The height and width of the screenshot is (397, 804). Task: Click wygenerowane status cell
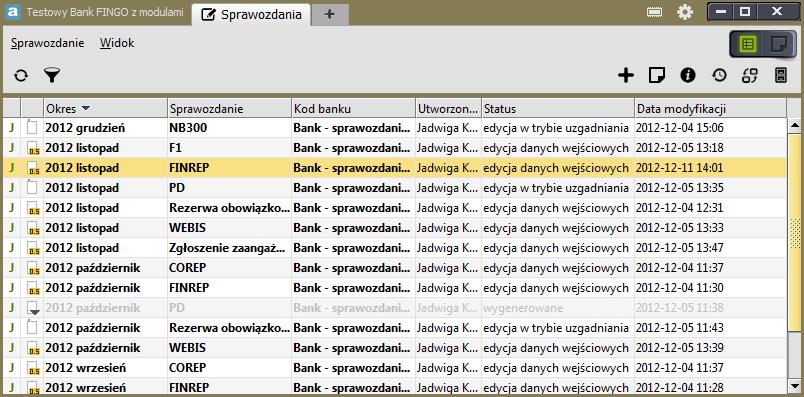[x=558, y=308]
